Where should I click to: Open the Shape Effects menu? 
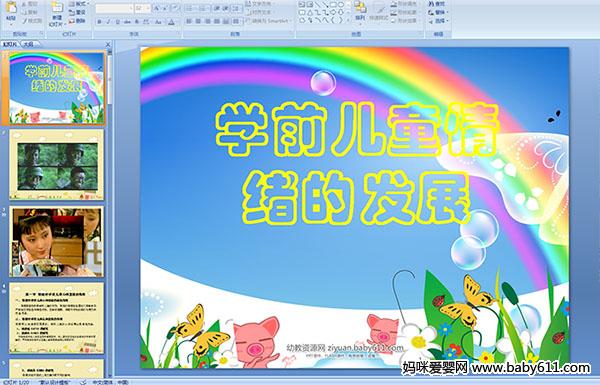click(405, 21)
